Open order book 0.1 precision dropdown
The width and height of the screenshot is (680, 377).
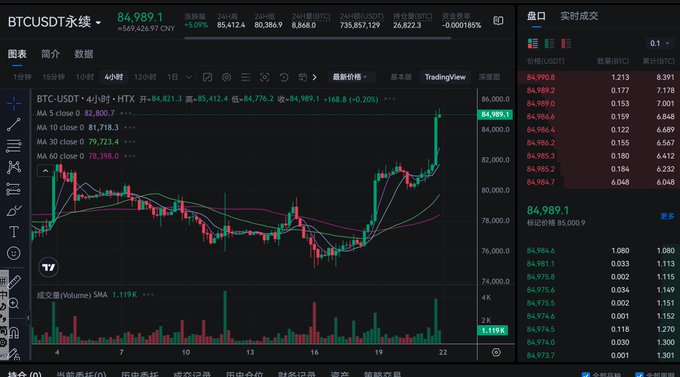[x=660, y=43]
